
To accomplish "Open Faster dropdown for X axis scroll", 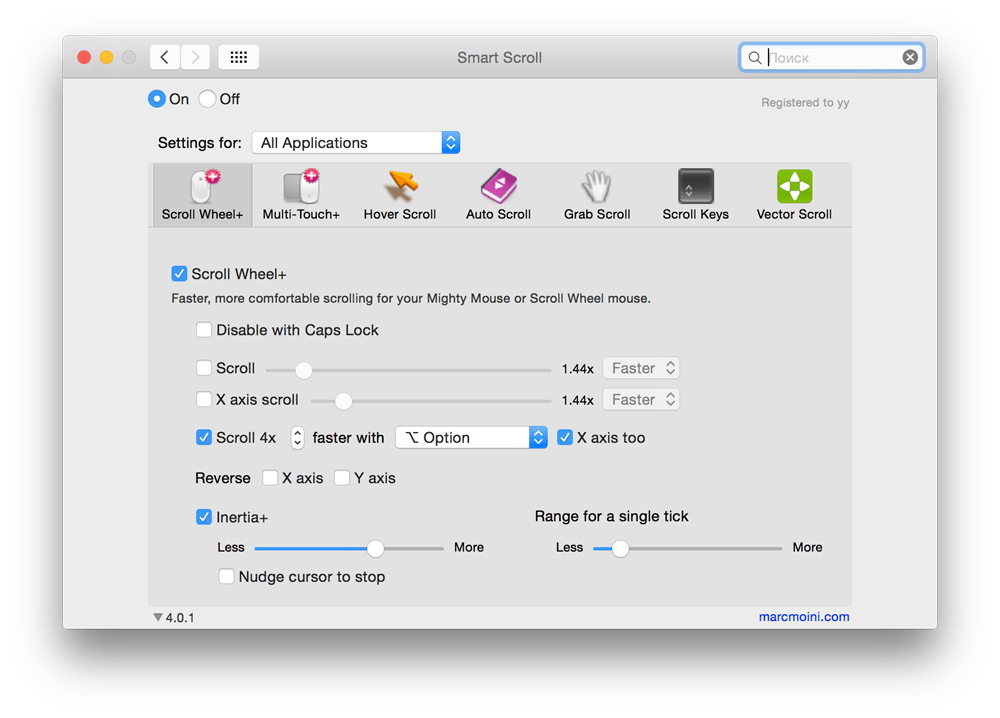I will (x=641, y=399).
